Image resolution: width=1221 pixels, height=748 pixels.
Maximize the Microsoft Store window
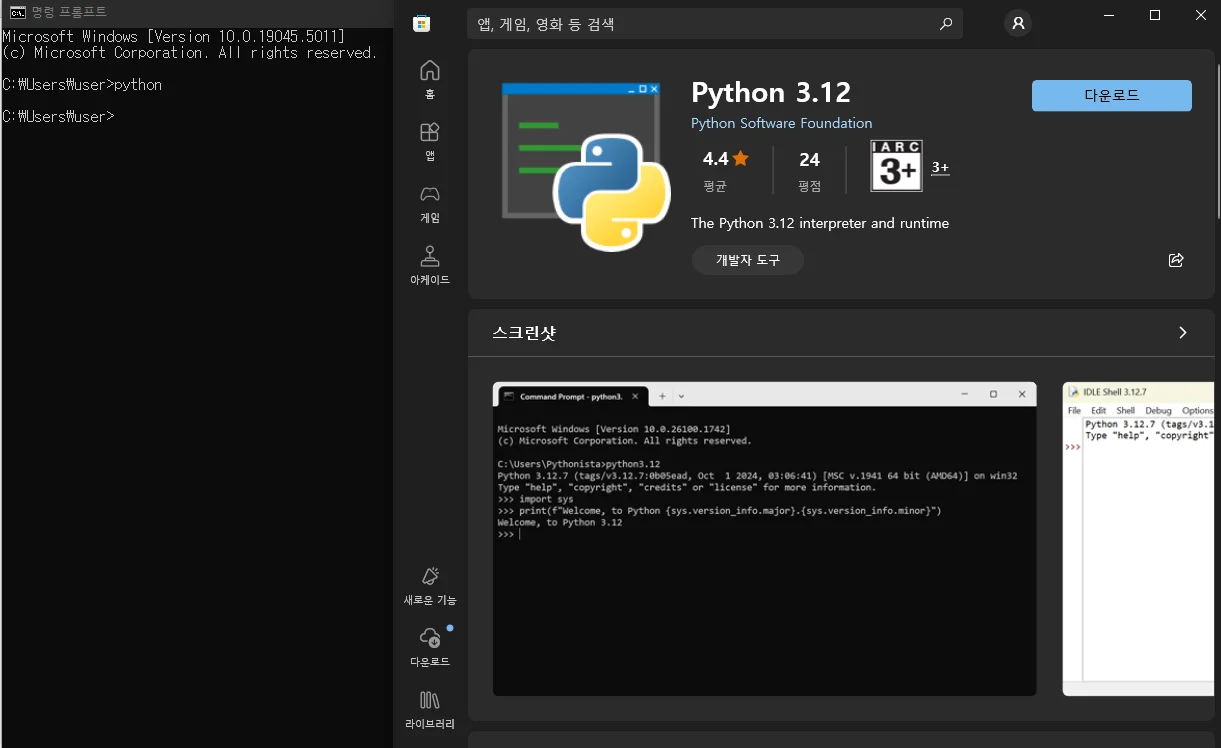click(1155, 15)
